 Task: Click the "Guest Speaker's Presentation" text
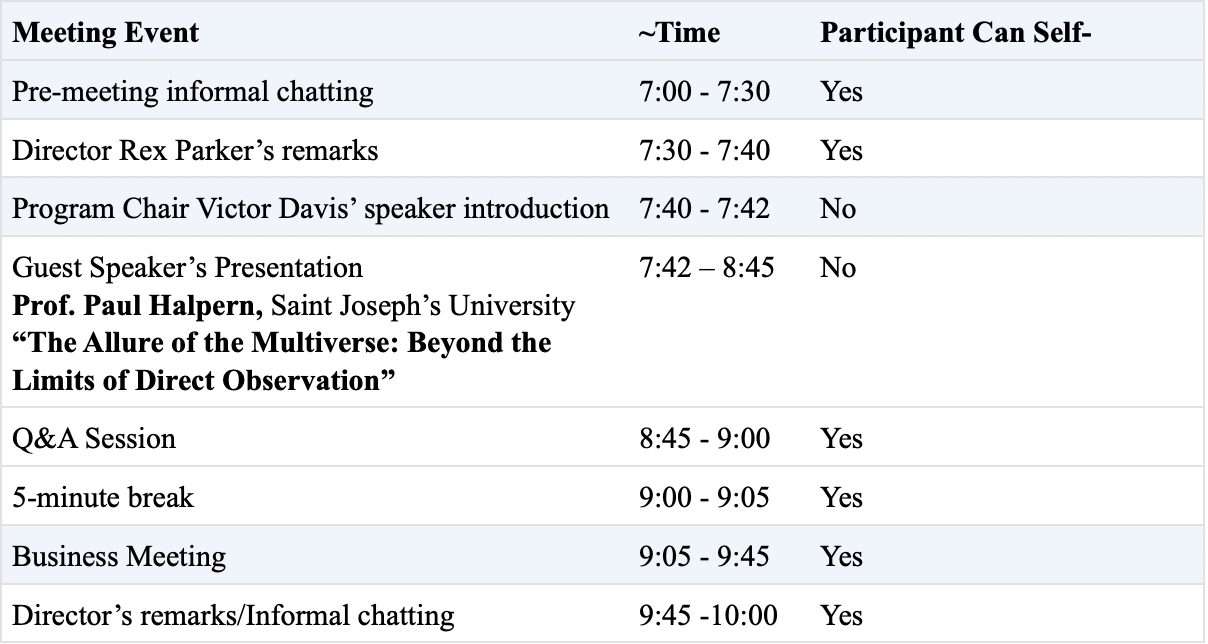187,268
